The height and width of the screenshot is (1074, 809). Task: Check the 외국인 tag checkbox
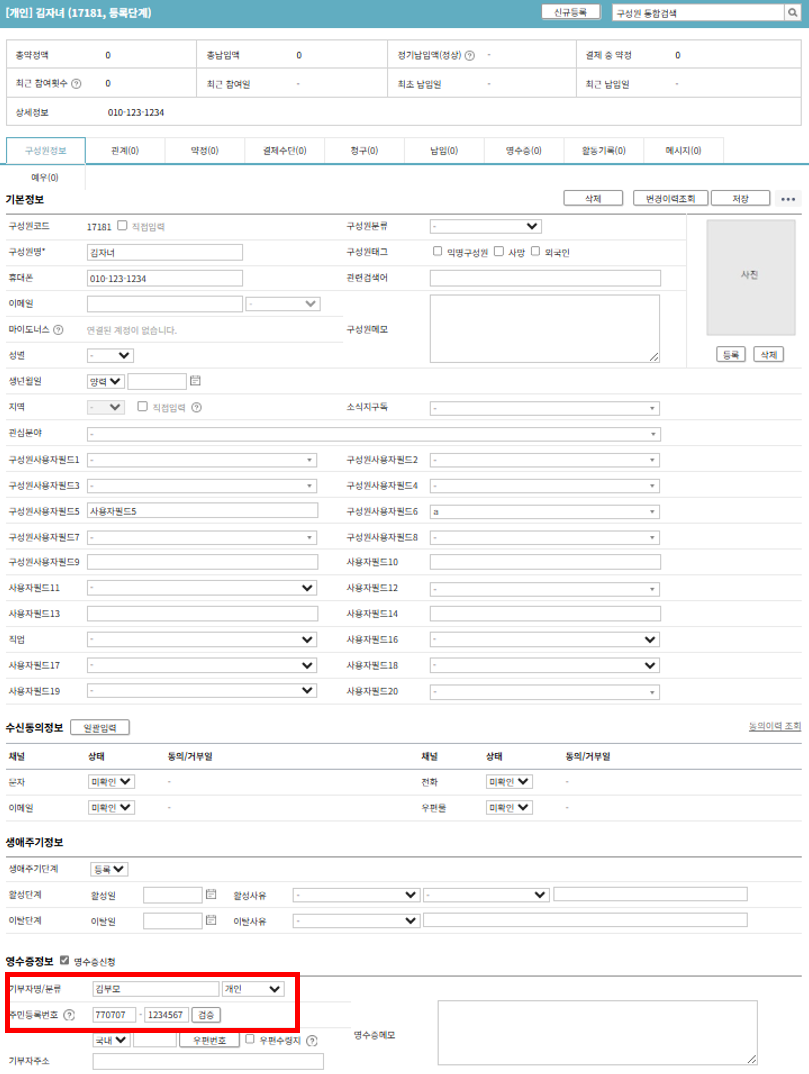pos(535,251)
